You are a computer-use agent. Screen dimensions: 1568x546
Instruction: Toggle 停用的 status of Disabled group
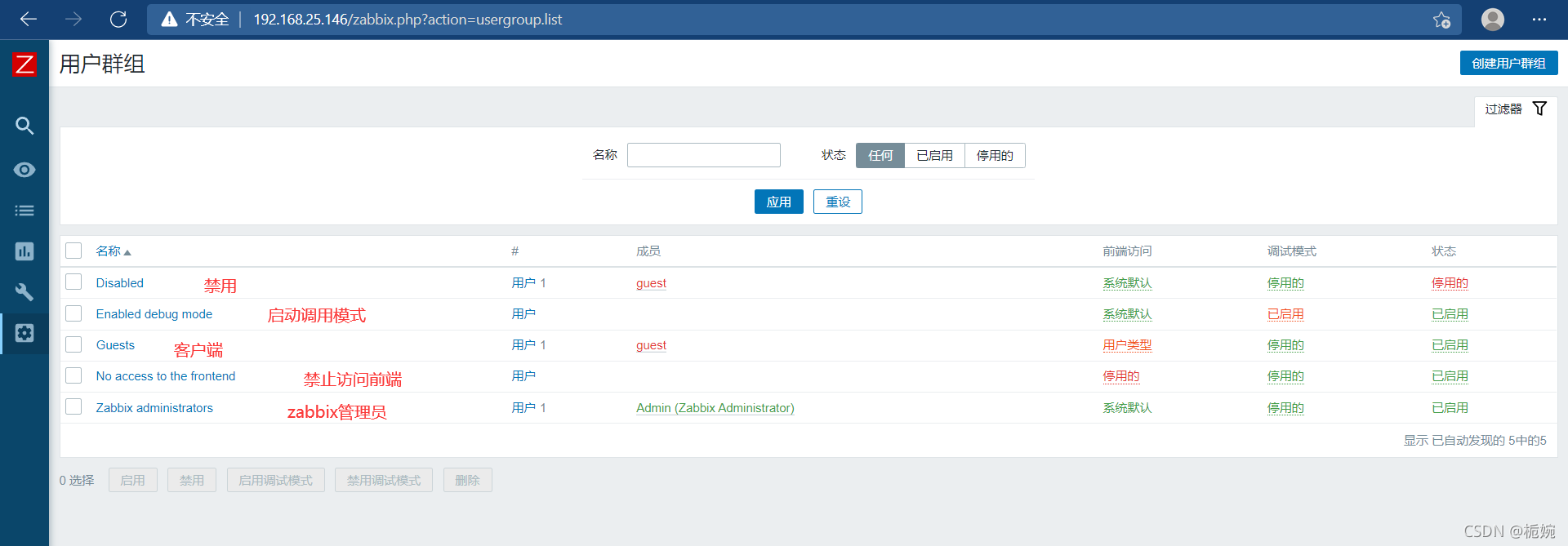point(1450,283)
